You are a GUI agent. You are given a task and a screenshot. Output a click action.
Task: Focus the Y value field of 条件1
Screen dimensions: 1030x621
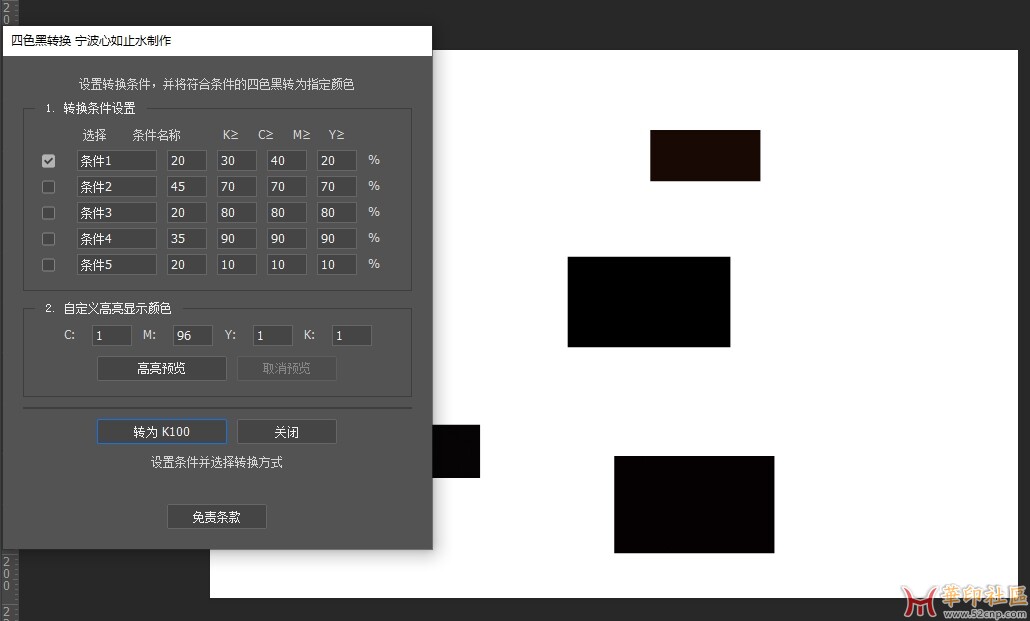[336, 161]
